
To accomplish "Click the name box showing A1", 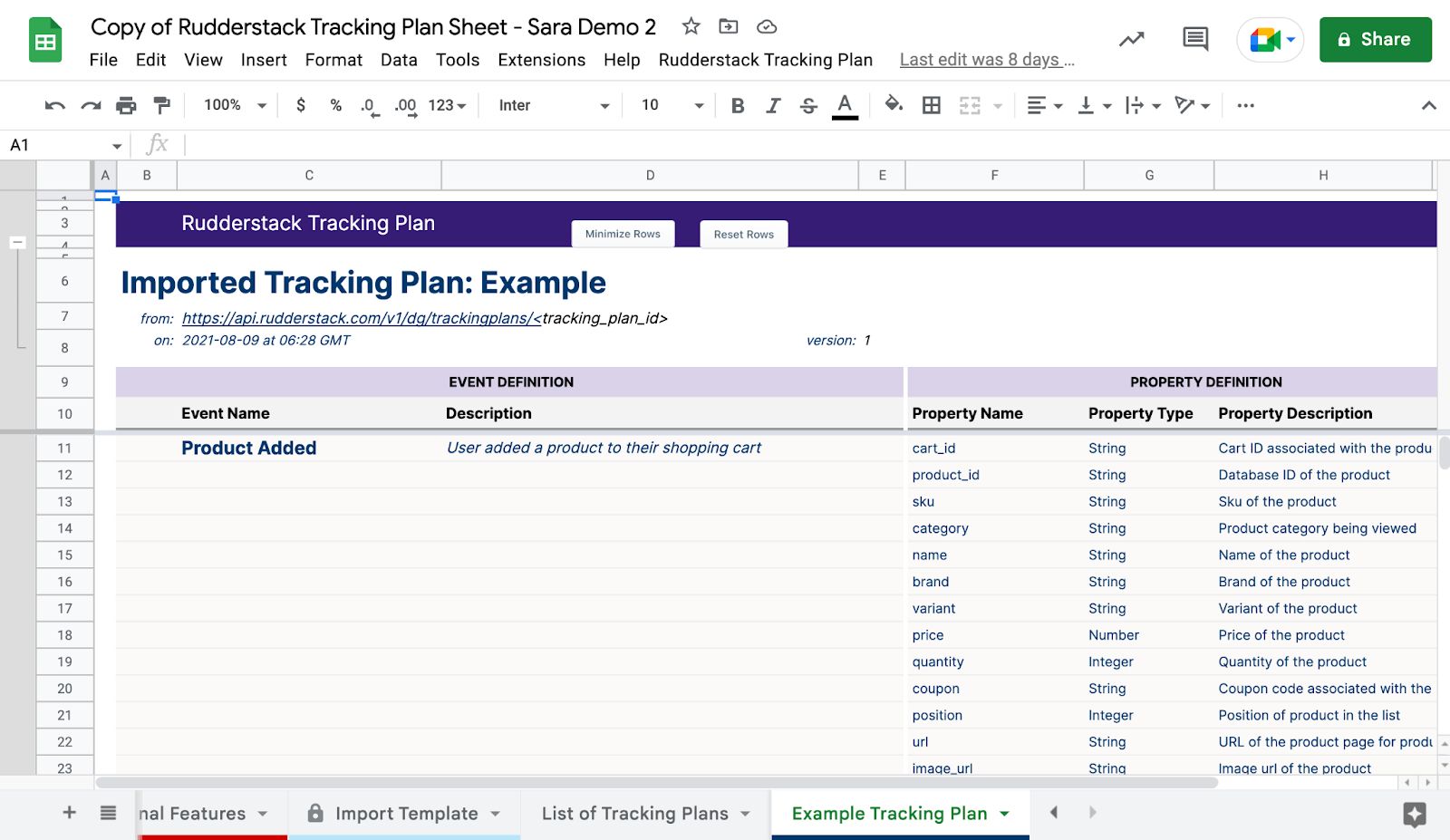I will point(65,145).
